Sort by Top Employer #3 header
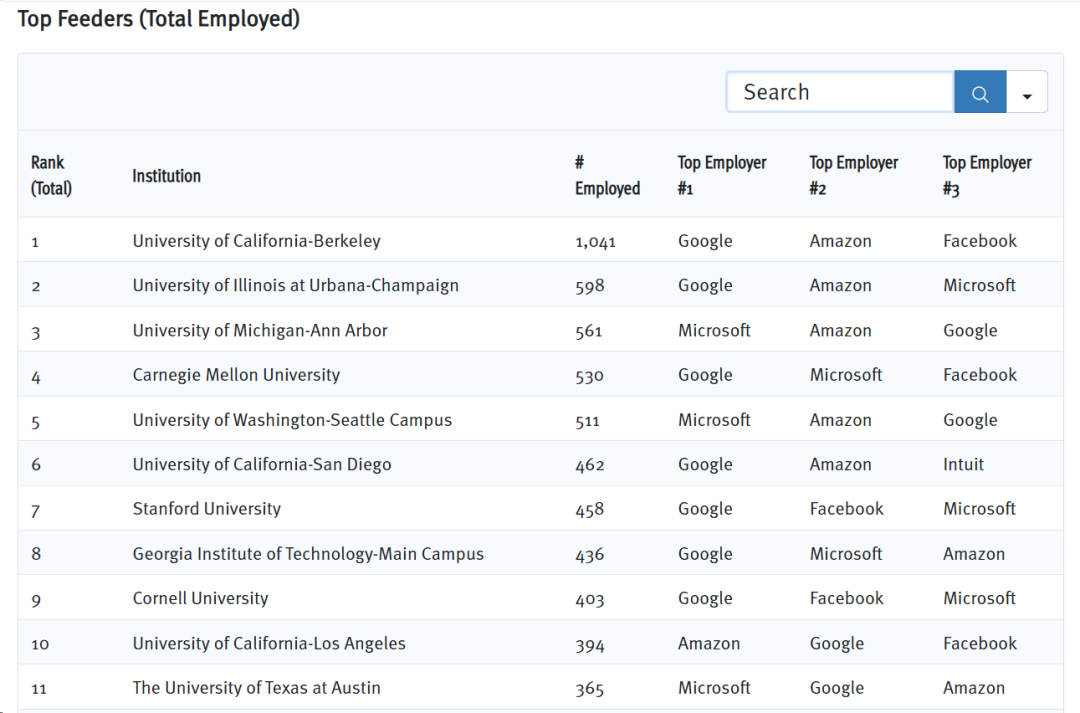 (987, 175)
